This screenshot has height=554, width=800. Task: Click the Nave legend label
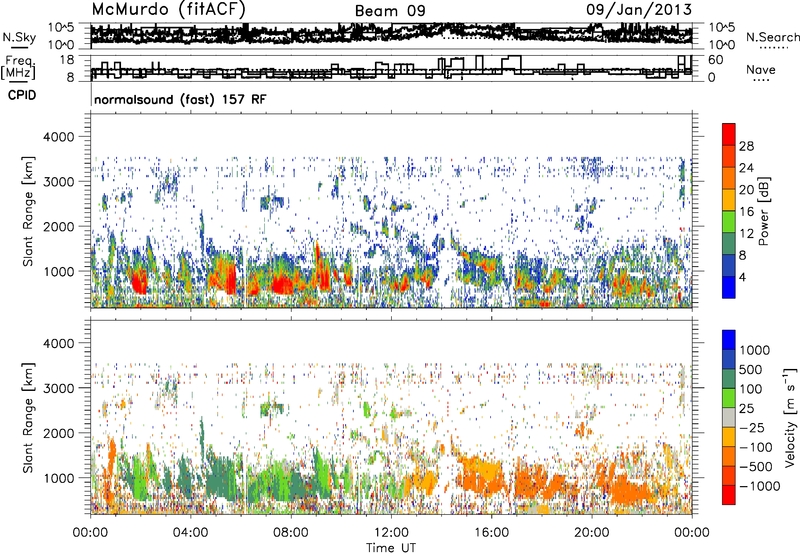[761, 69]
